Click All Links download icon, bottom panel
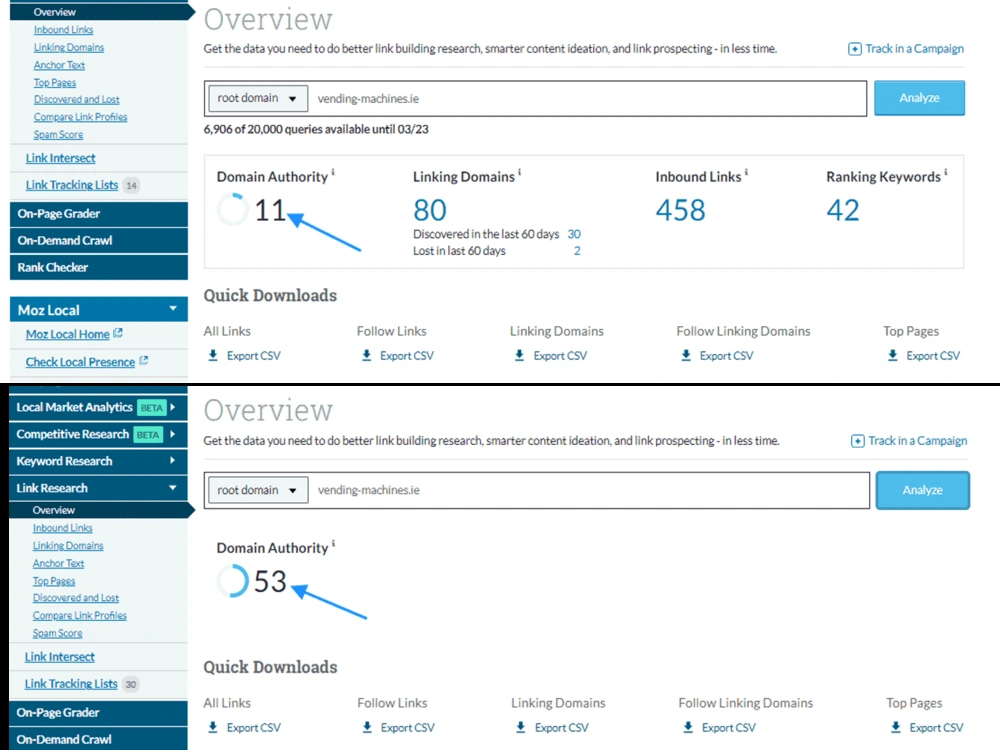This screenshot has height=750, width=1000. [213, 727]
